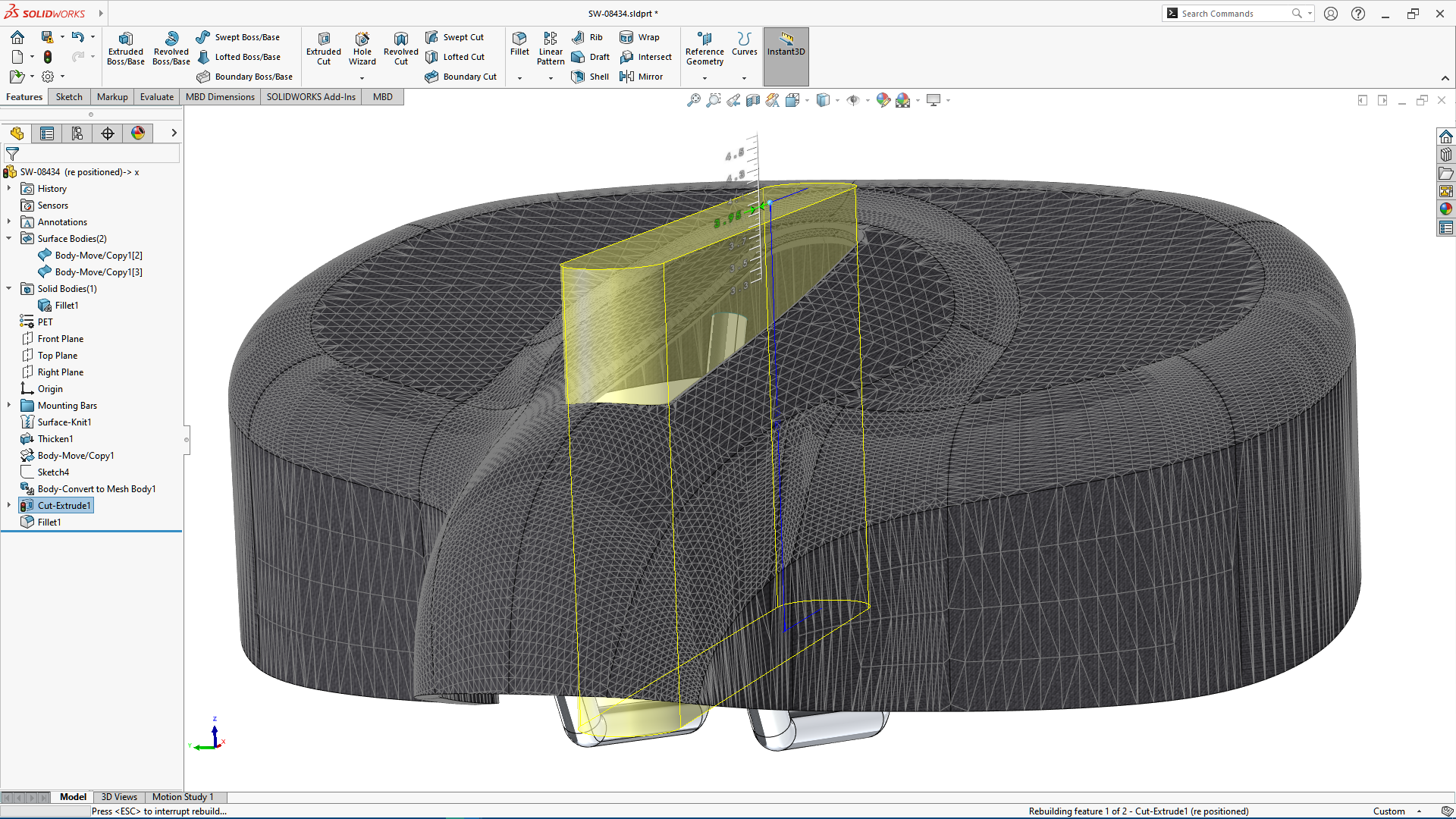Select the Revolved Boss/Base tool
The width and height of the screenshot is (1456, 819).
171,48
